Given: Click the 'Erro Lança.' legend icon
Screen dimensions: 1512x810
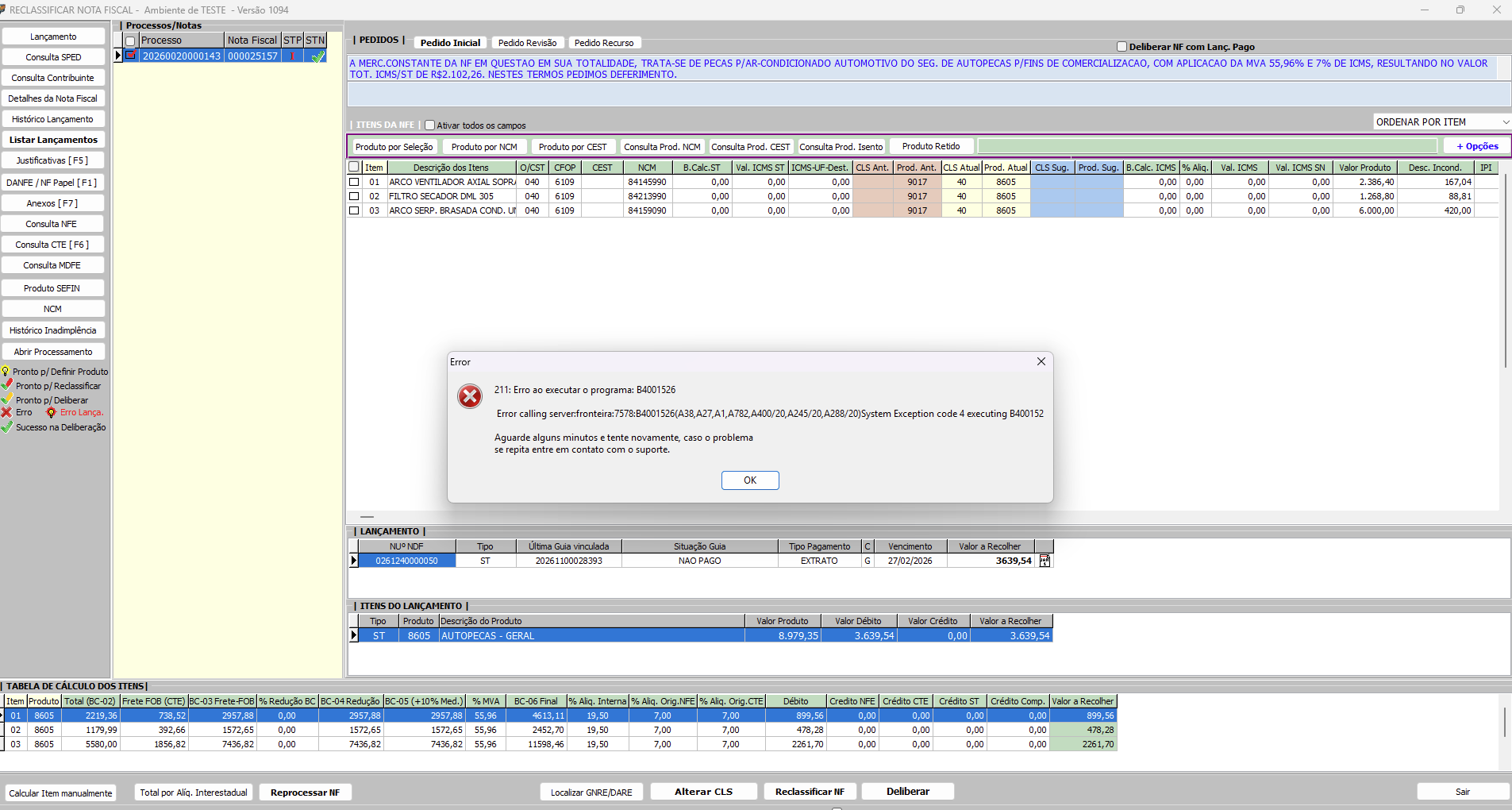Looking at the screenshot, I should pos(52,413).
